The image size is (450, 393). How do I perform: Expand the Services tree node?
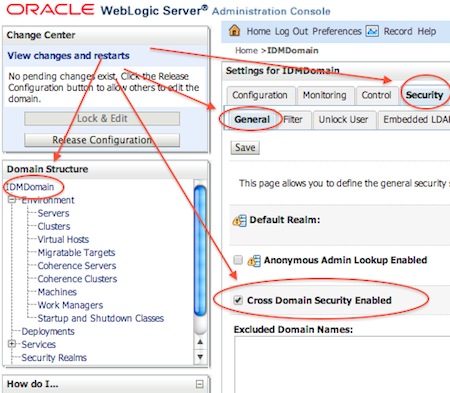pos(12,344)
